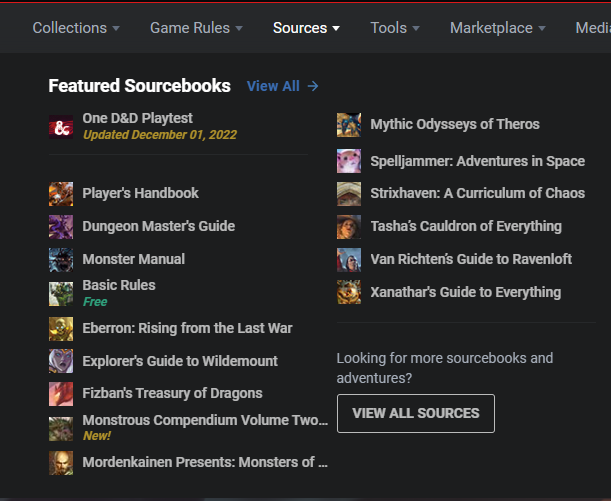Open Tasha's Cauldron of Everything link
This screenshot has width=611, height=501.
point(466,226)
